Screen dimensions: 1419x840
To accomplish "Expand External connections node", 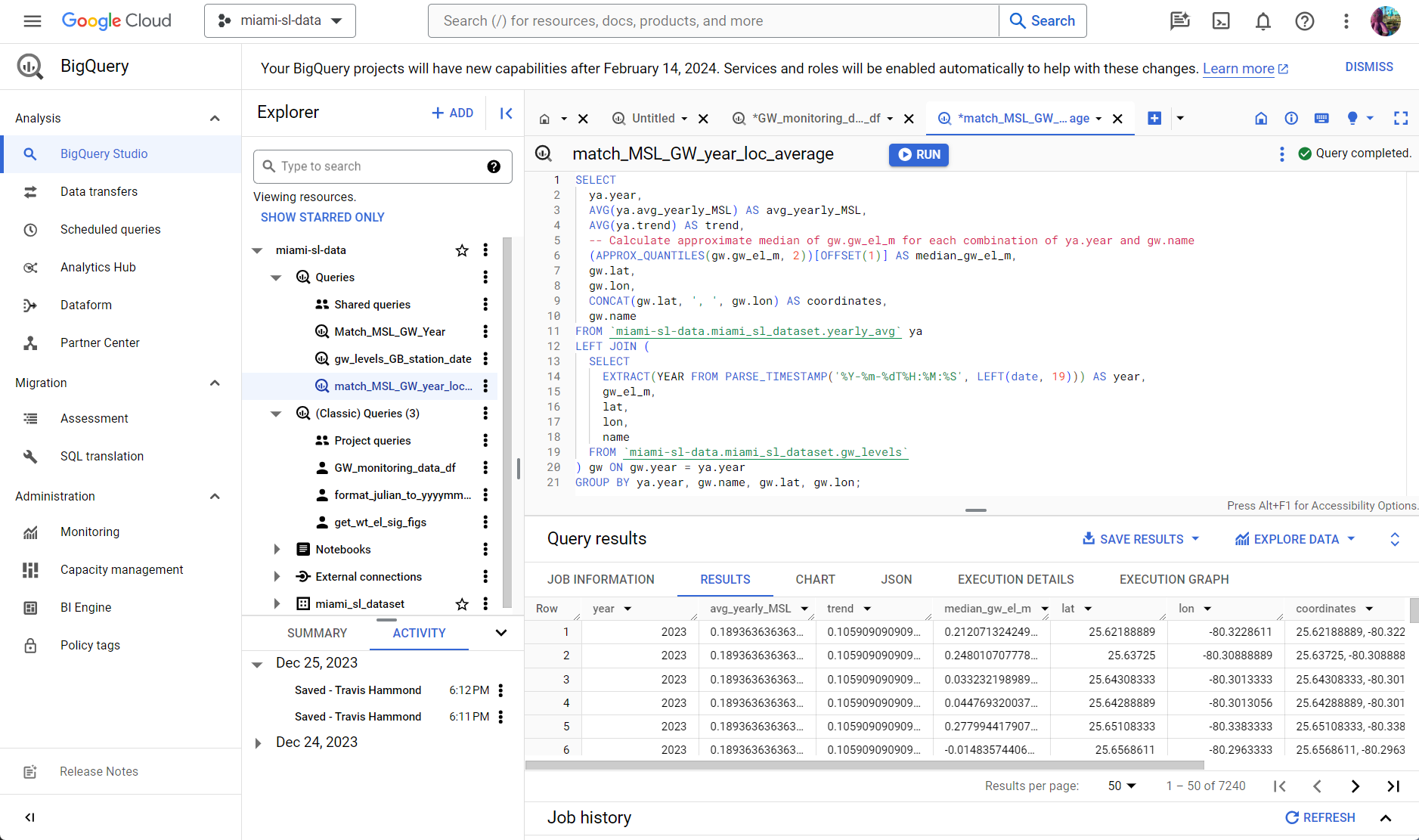I will coord(276,577).
